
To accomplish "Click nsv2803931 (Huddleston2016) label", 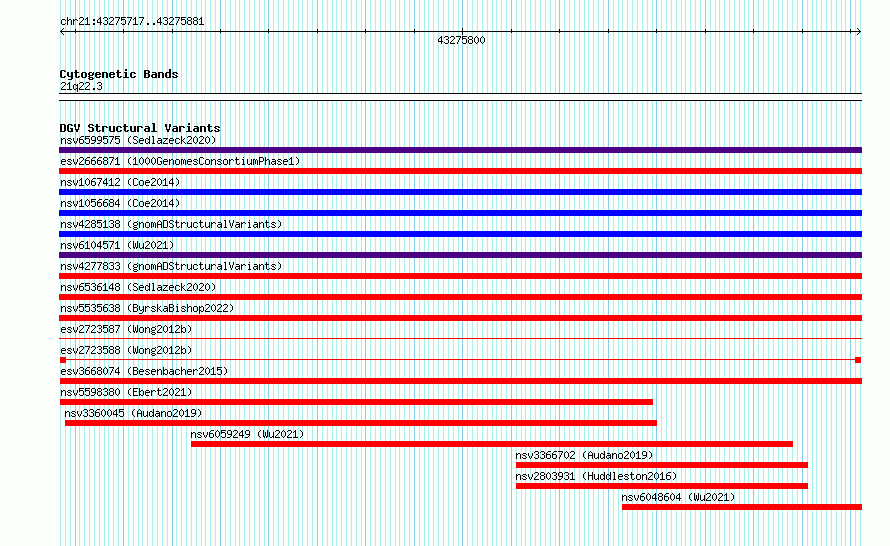I will [596, 476].
